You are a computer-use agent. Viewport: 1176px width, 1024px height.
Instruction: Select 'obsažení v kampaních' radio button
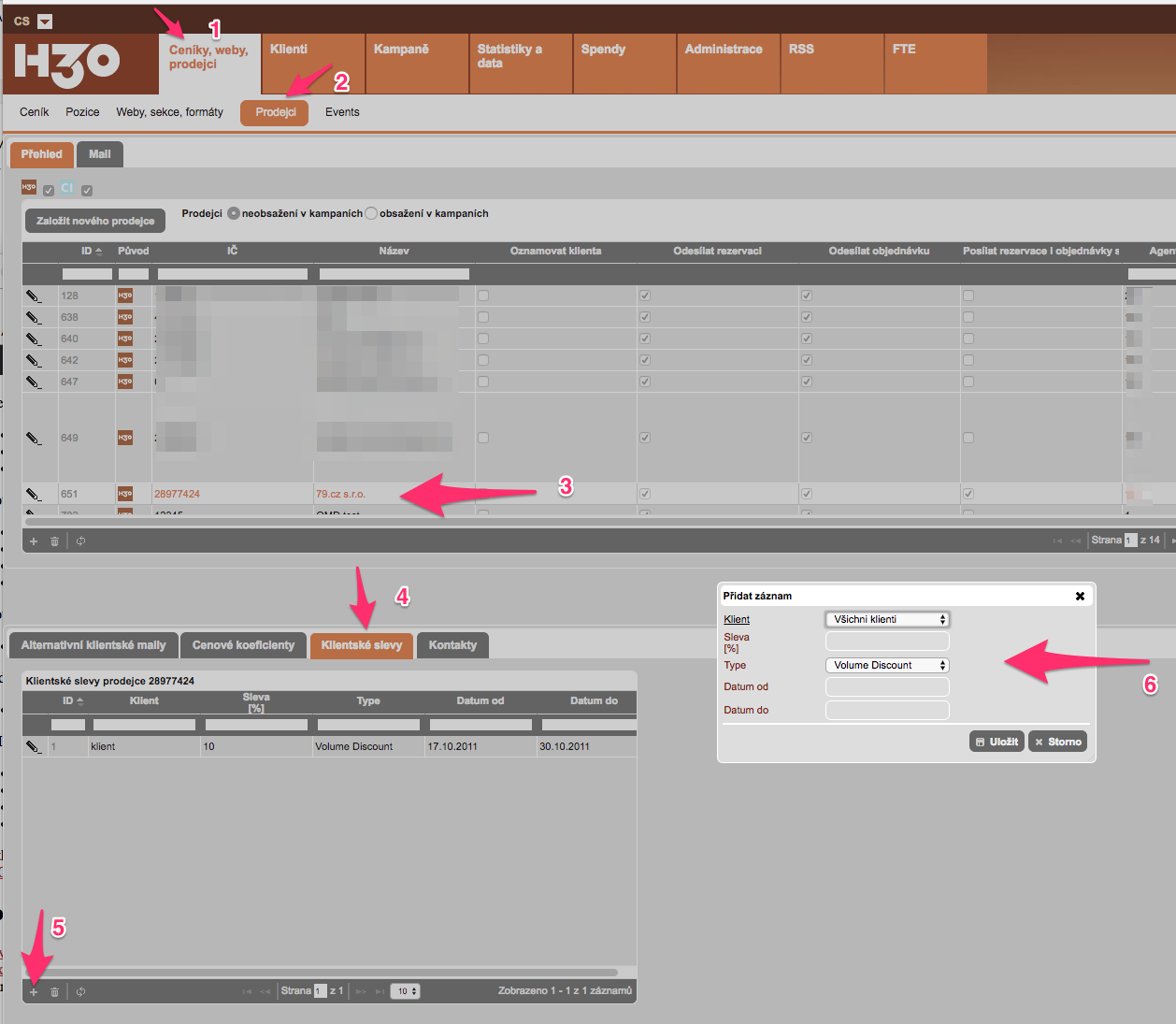pyautogui.click(x=371, y=213)
